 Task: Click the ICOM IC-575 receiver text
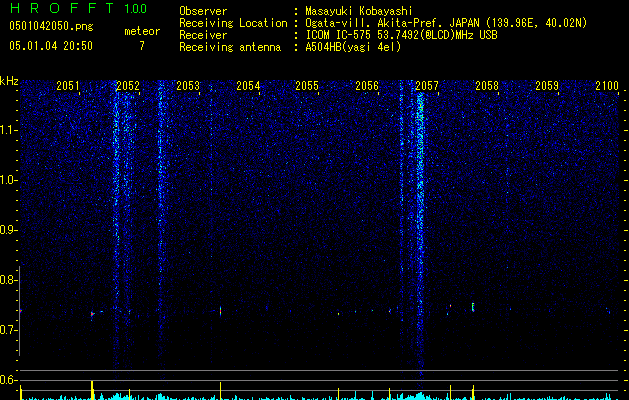coord(401,35)
